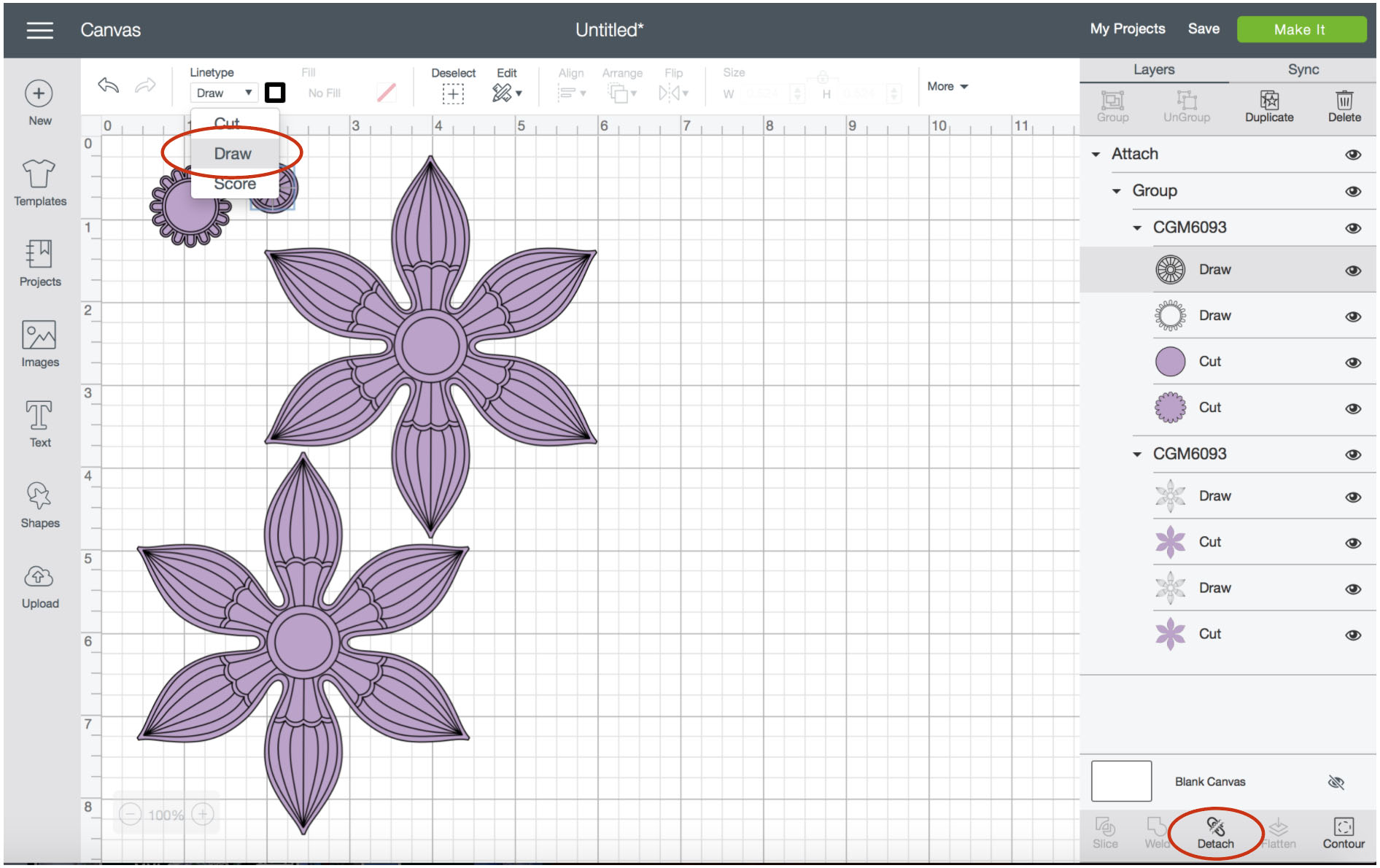Open the Images library
The height and width of the screenshot is (868, 1380).
(40, 344)
